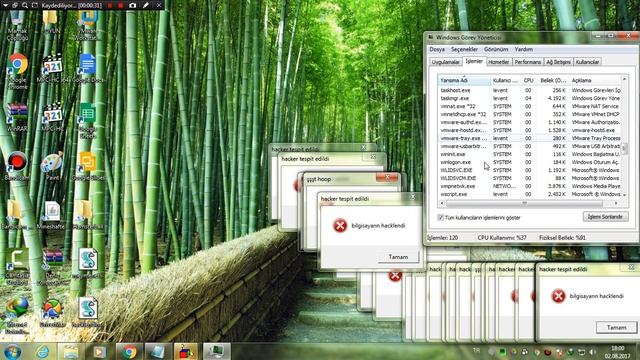Click Tamam in the dialog overlapping 'şşşt hoop'
640x360 pixels.
tap(398, 257)
